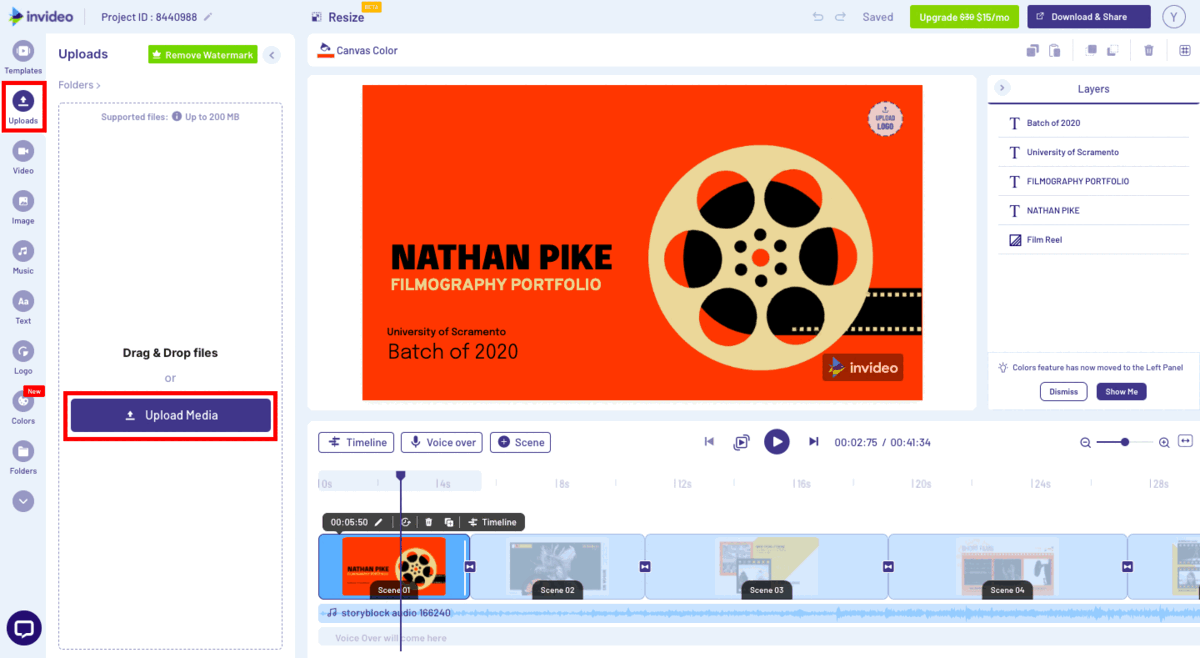Open the grid layout icon

click(x=1186, y=49)
